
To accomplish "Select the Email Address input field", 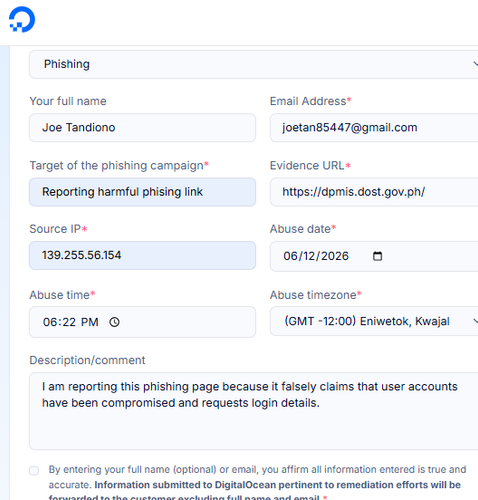I will tap(374, 128).
